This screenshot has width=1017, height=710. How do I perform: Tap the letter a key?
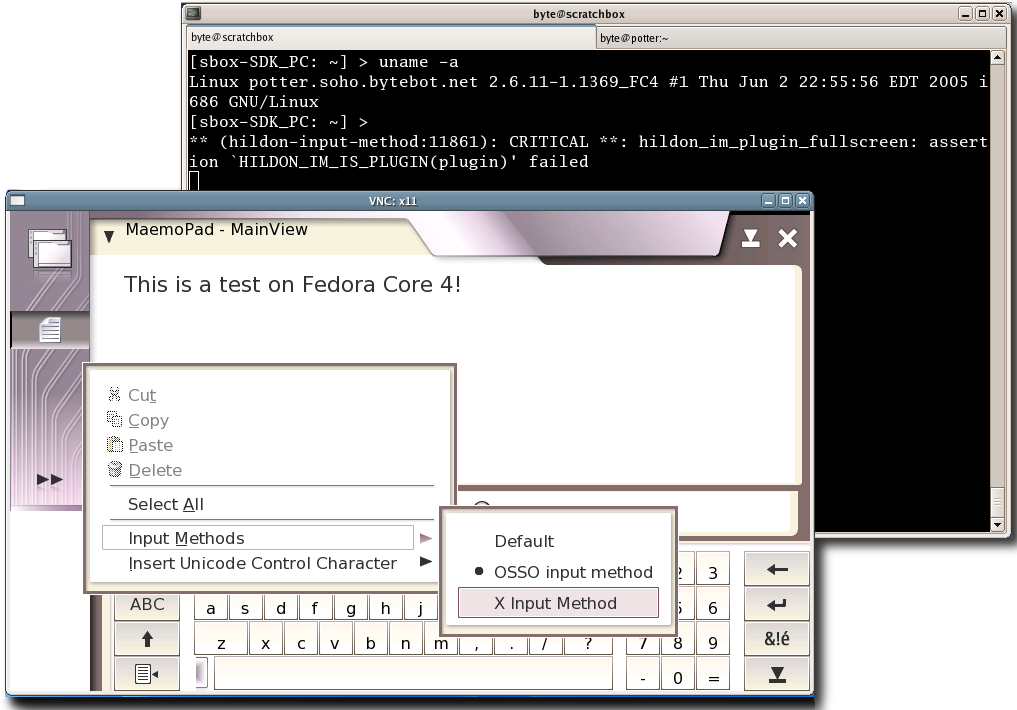tap(211, 608)
